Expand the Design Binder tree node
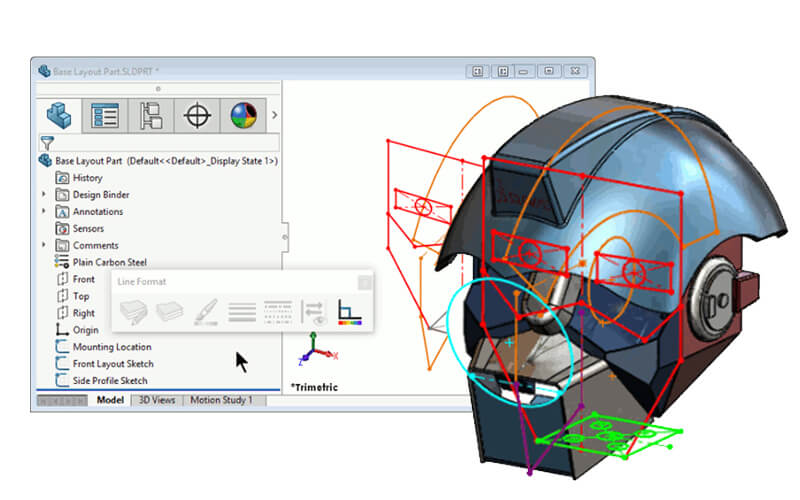This screenshot has width=800, height=500. [44, 195]
